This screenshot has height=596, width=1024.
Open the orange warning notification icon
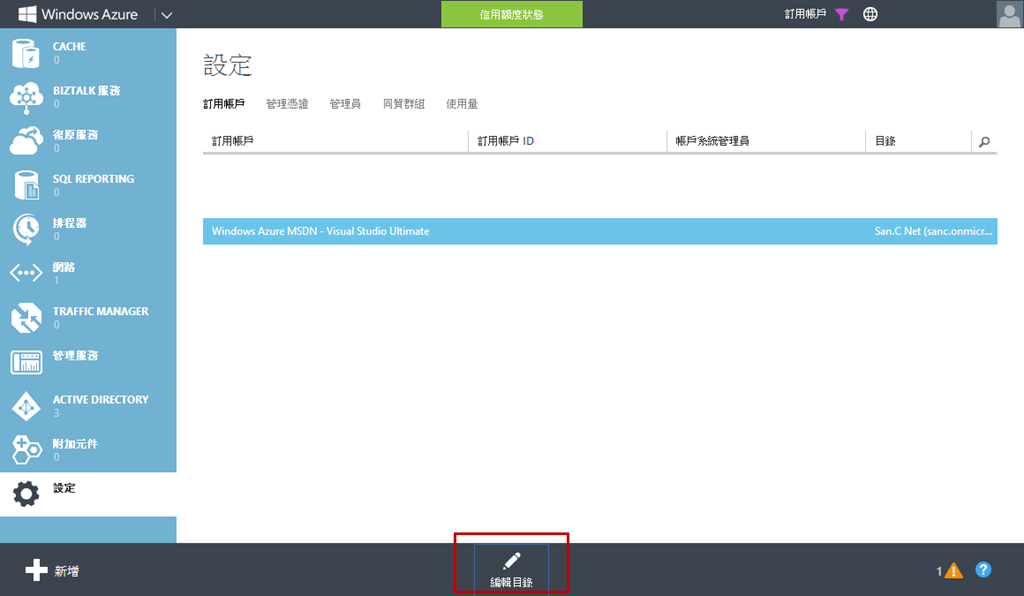point(953,571)
